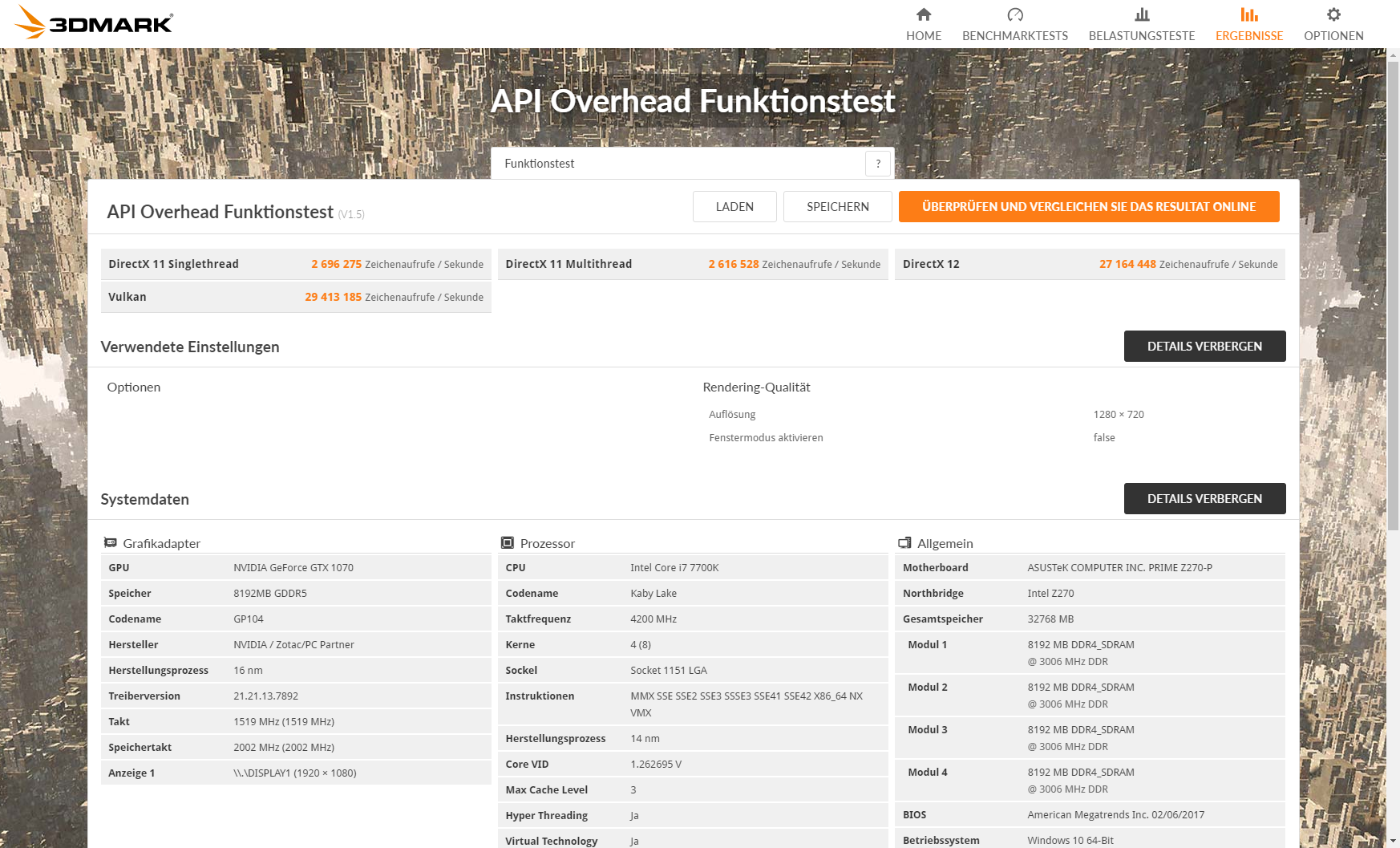1400x848 pixels.
Task: Click the Modul 3 row label
Action: pyautogui.click(x=927, y=730)
